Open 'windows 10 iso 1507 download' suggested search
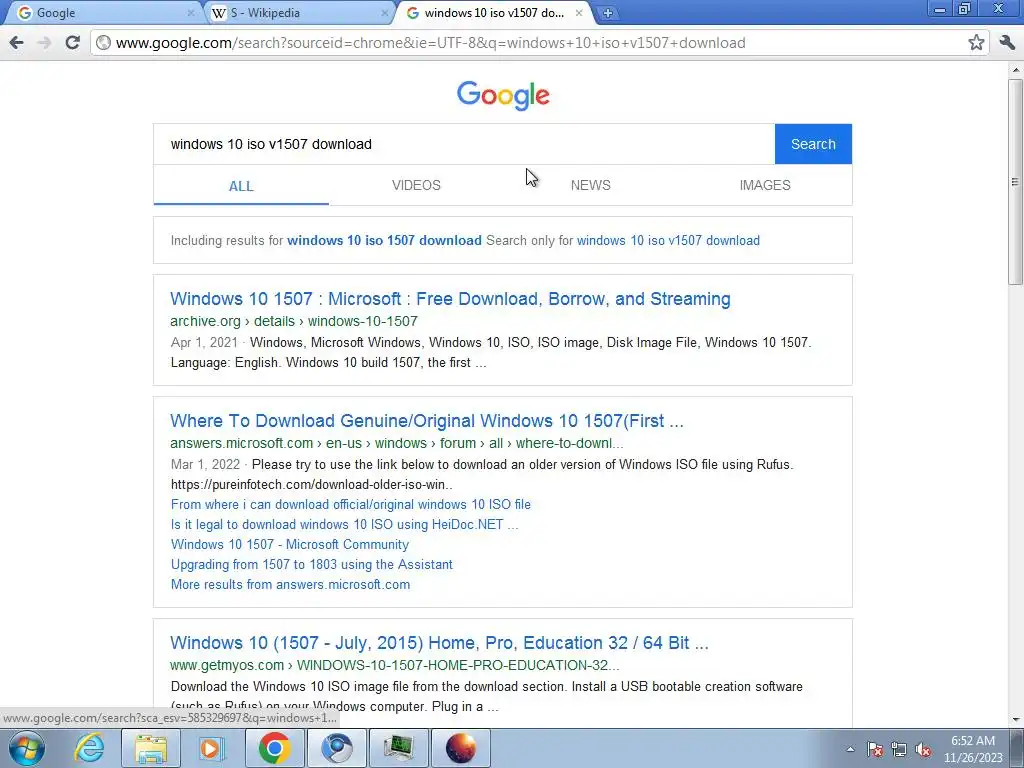This screenshot has height=768, width=1024. click(x=384, y=240)
